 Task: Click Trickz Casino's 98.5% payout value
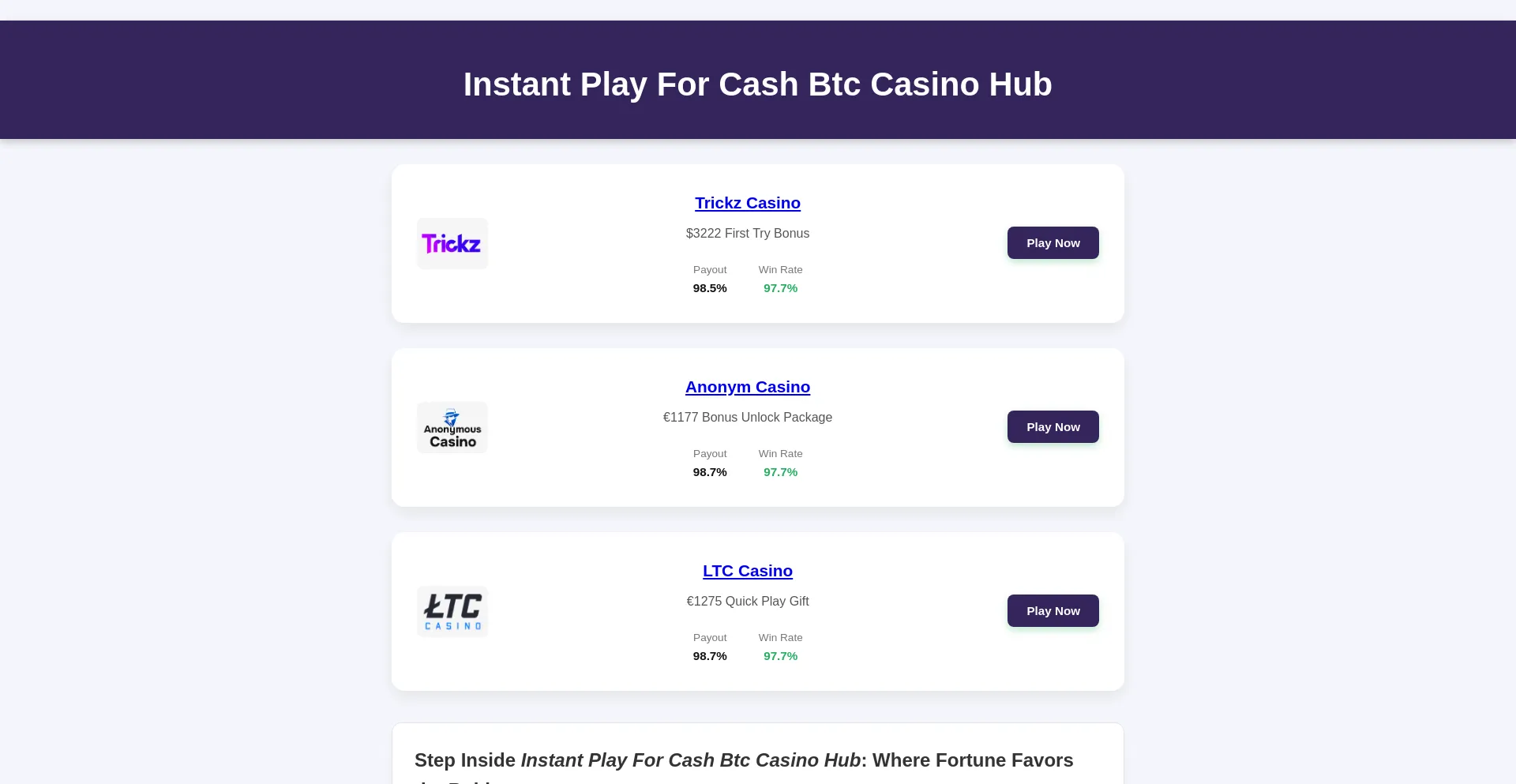click(x=710, y=288)
